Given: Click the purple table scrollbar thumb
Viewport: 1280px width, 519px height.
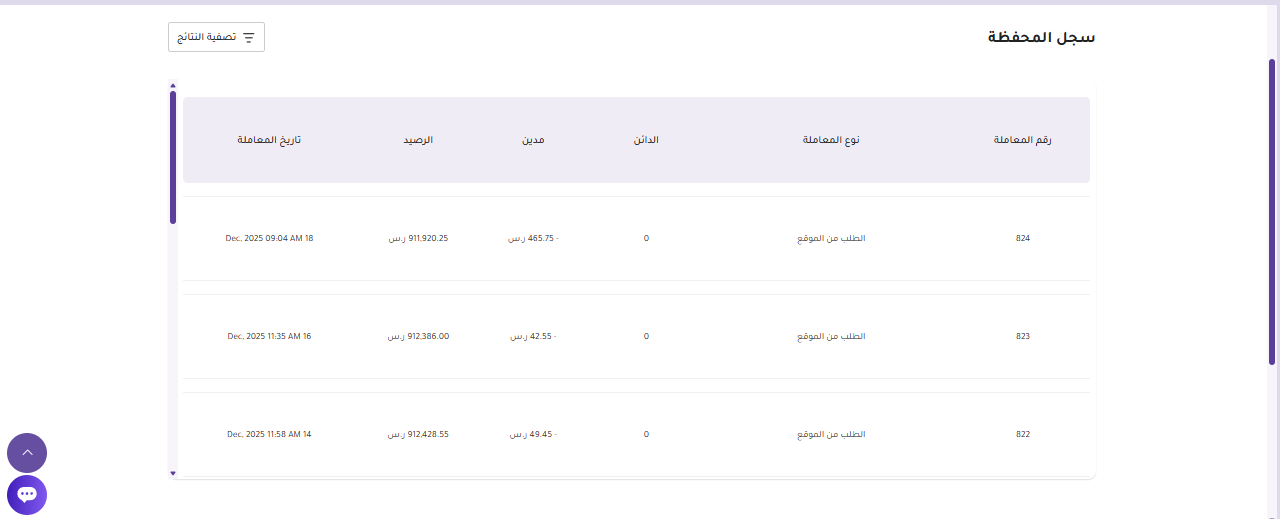Looking at the screenshot, I should coord(173,157).
